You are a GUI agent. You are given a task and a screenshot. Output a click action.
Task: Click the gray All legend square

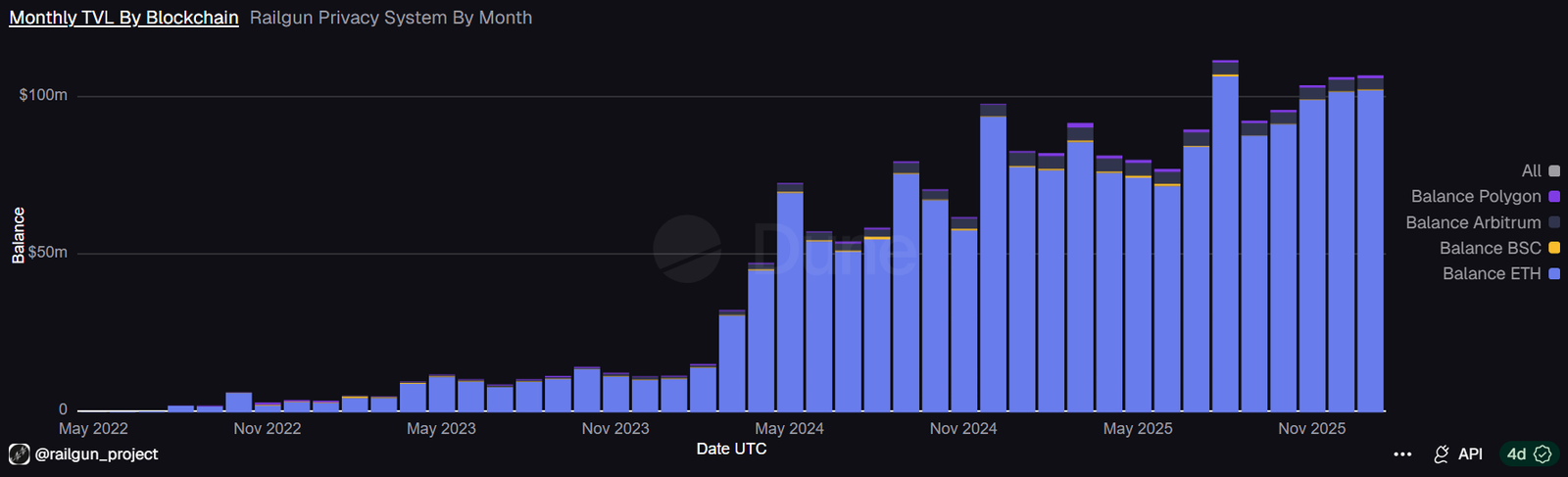coord(1554,171)
